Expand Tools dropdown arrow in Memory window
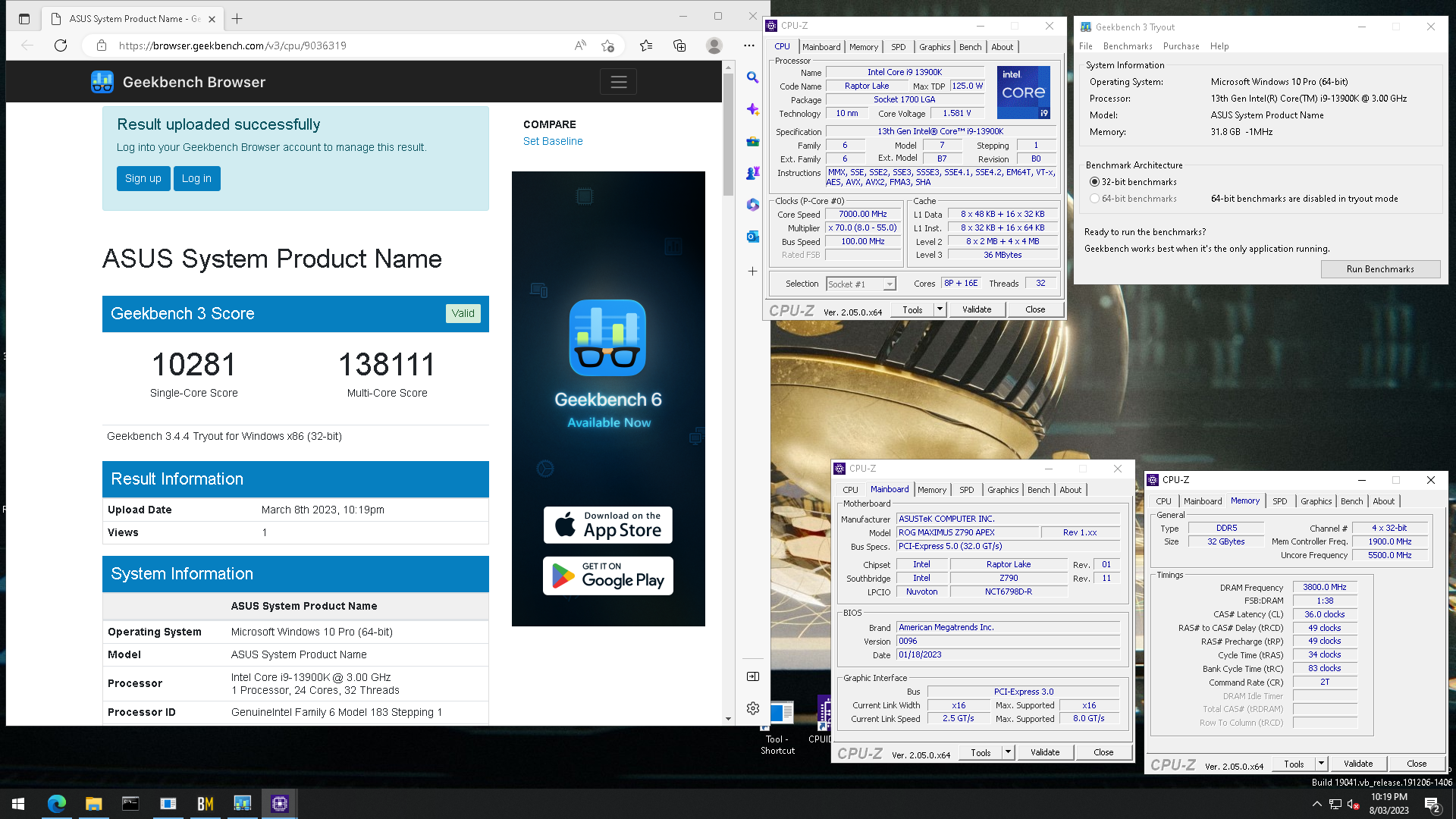The height and width of the screenshot is (819, 1456). (x=1321, y=764)
